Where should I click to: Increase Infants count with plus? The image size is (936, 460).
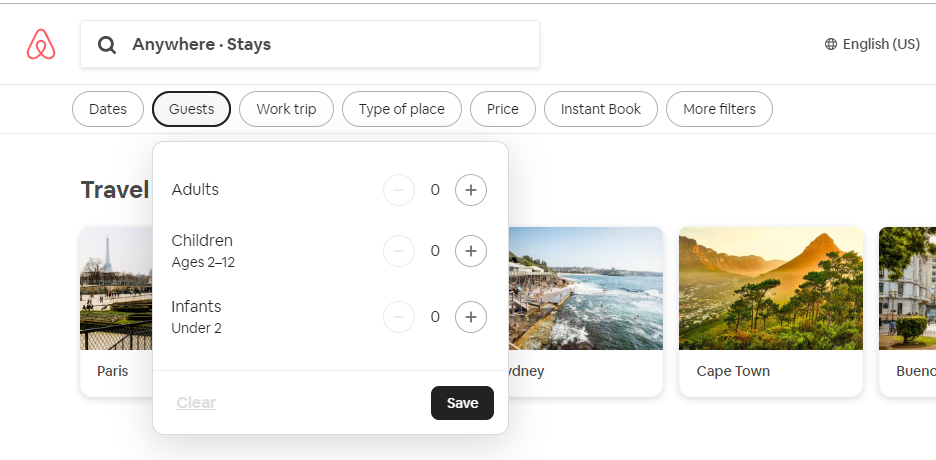[471, 317]
